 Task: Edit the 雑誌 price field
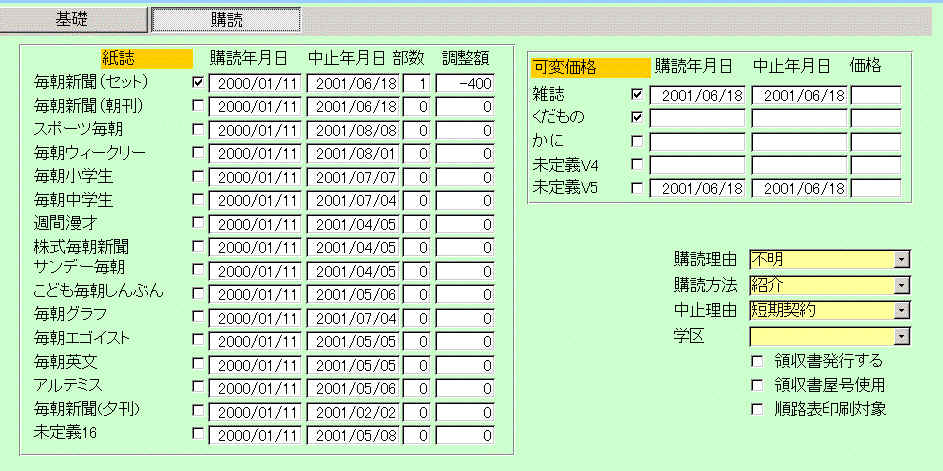pos(876,95)
